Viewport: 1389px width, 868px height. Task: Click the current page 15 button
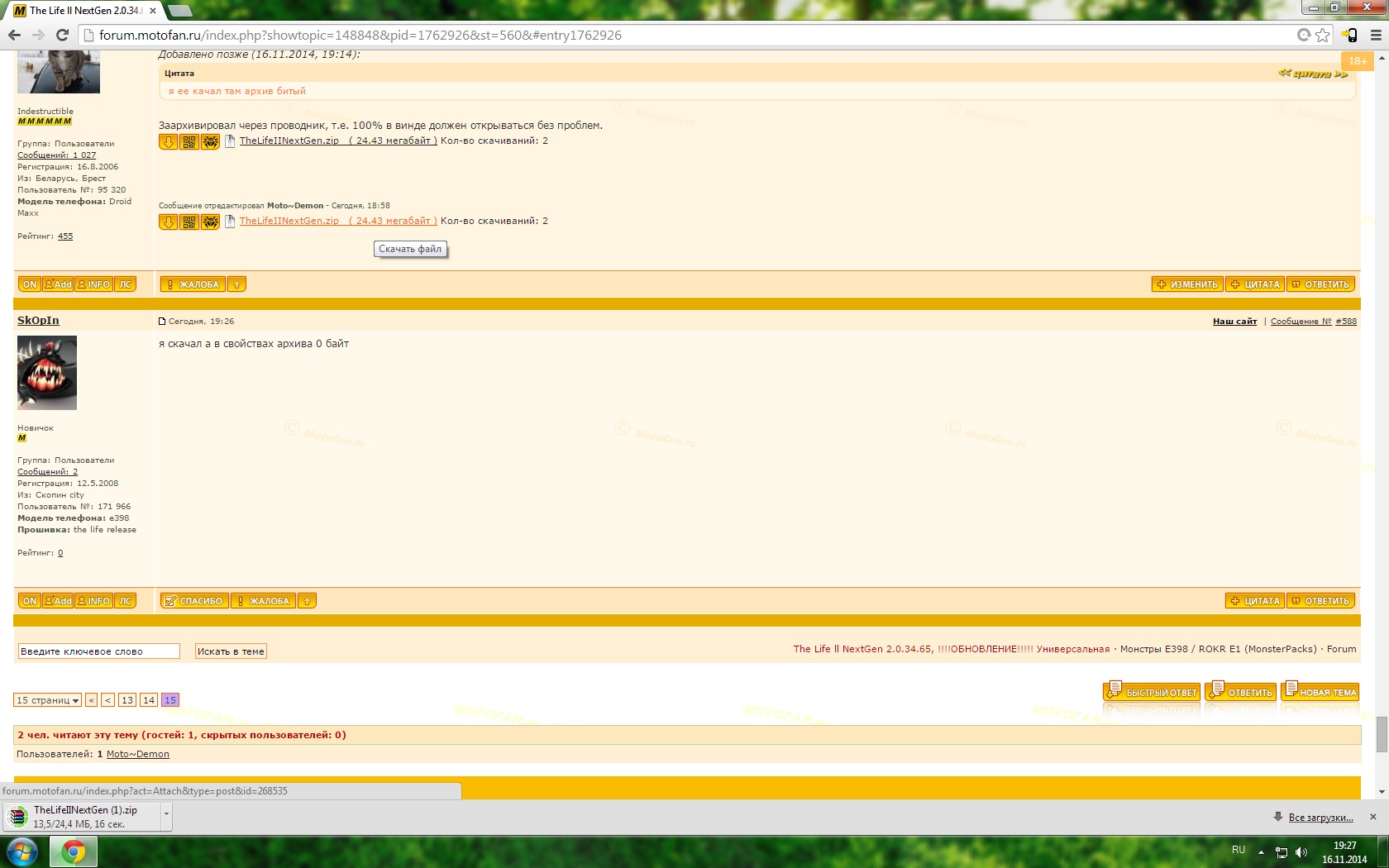(170, 700)
